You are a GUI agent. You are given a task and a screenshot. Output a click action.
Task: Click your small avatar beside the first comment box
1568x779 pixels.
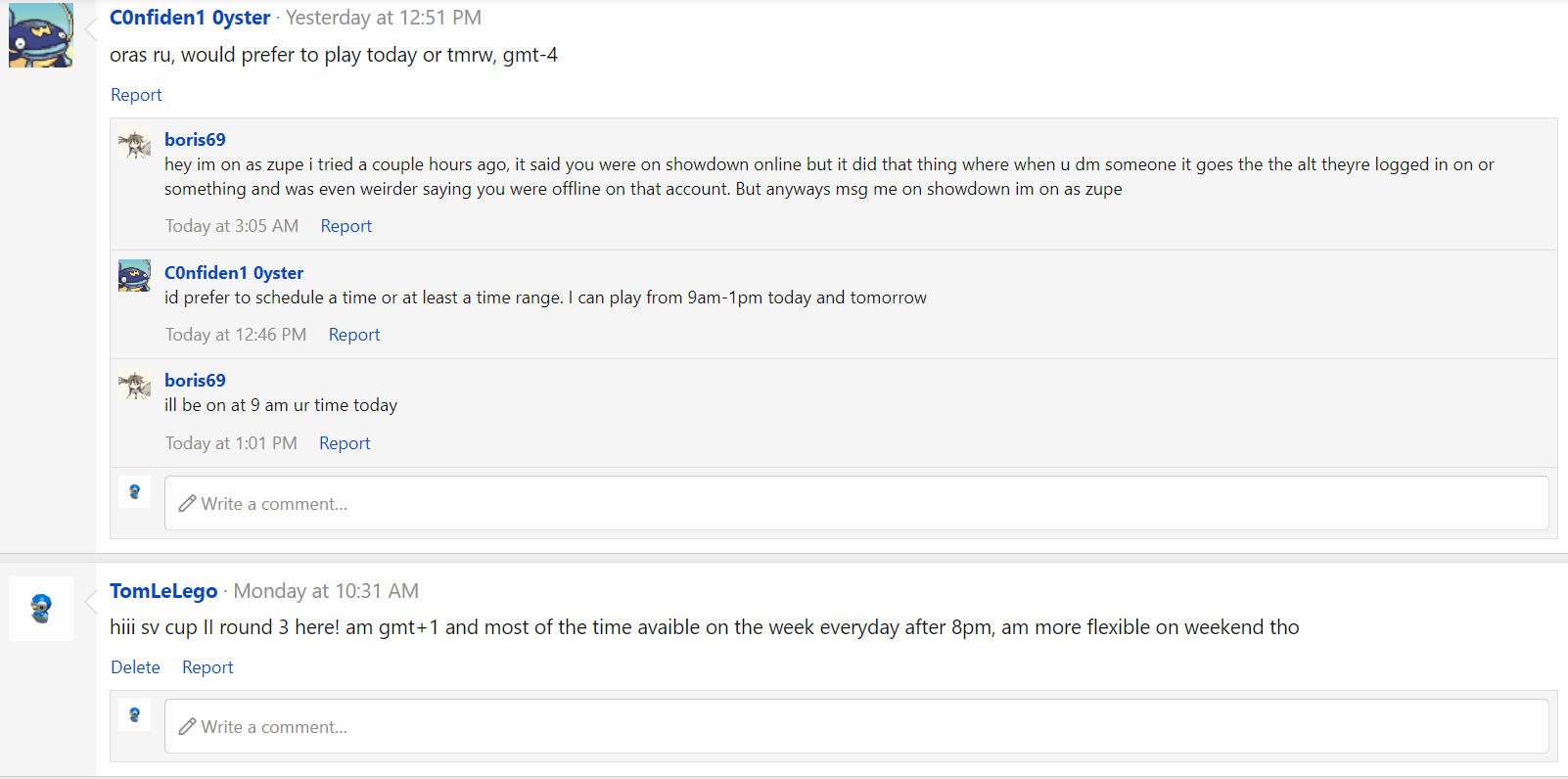point(134,491)
